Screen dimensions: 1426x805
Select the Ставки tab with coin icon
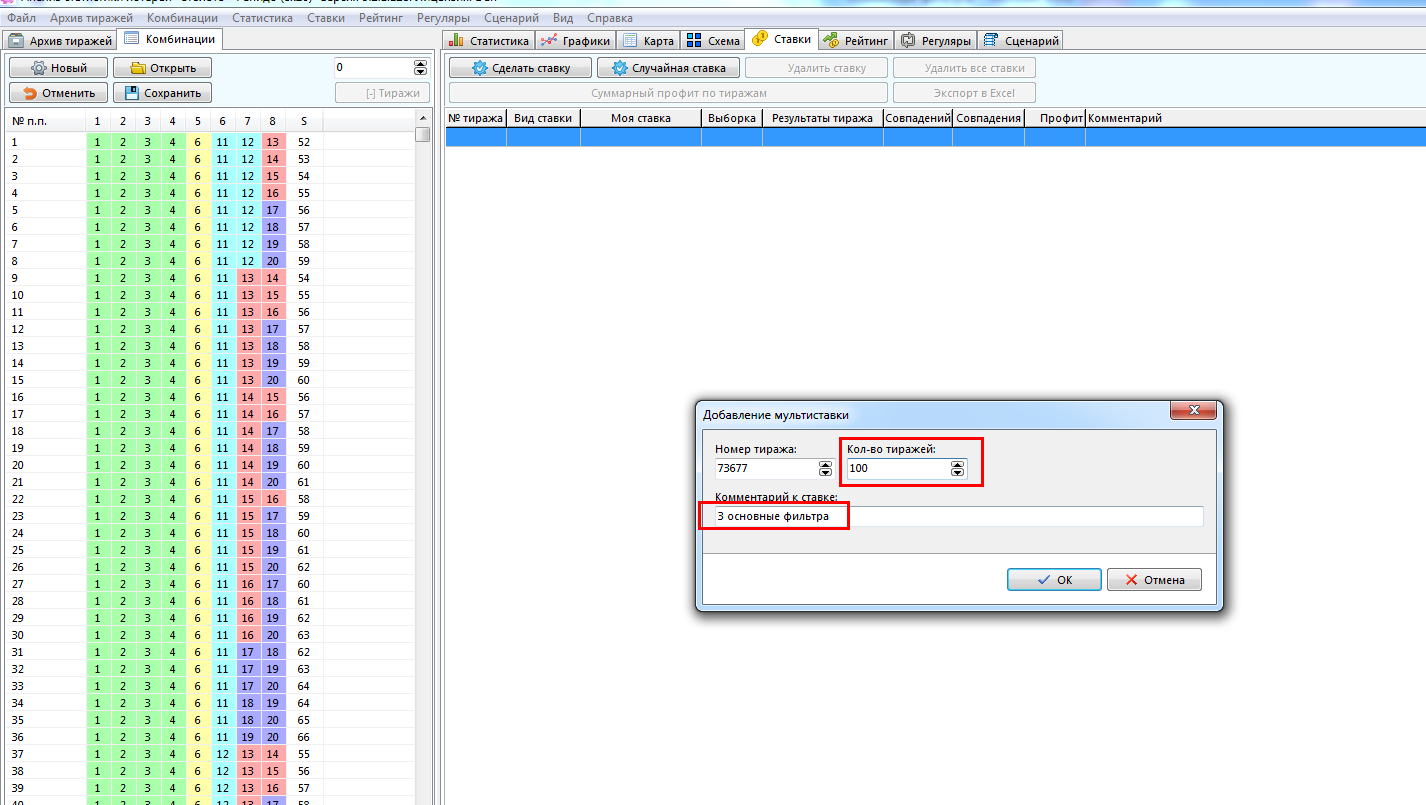pyautogui.click(x=782, y=39)
